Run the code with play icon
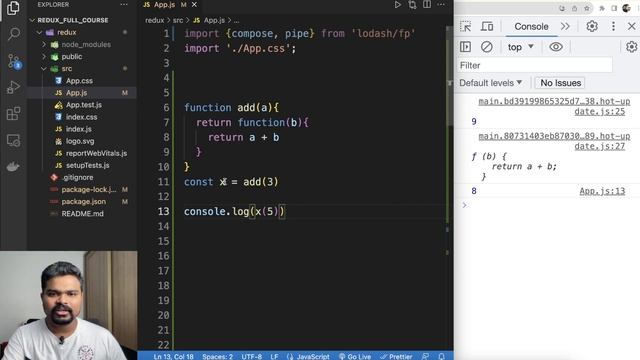The height and width of the screenshot is (360, 640). pyautogui.click(x=397, y=4)
